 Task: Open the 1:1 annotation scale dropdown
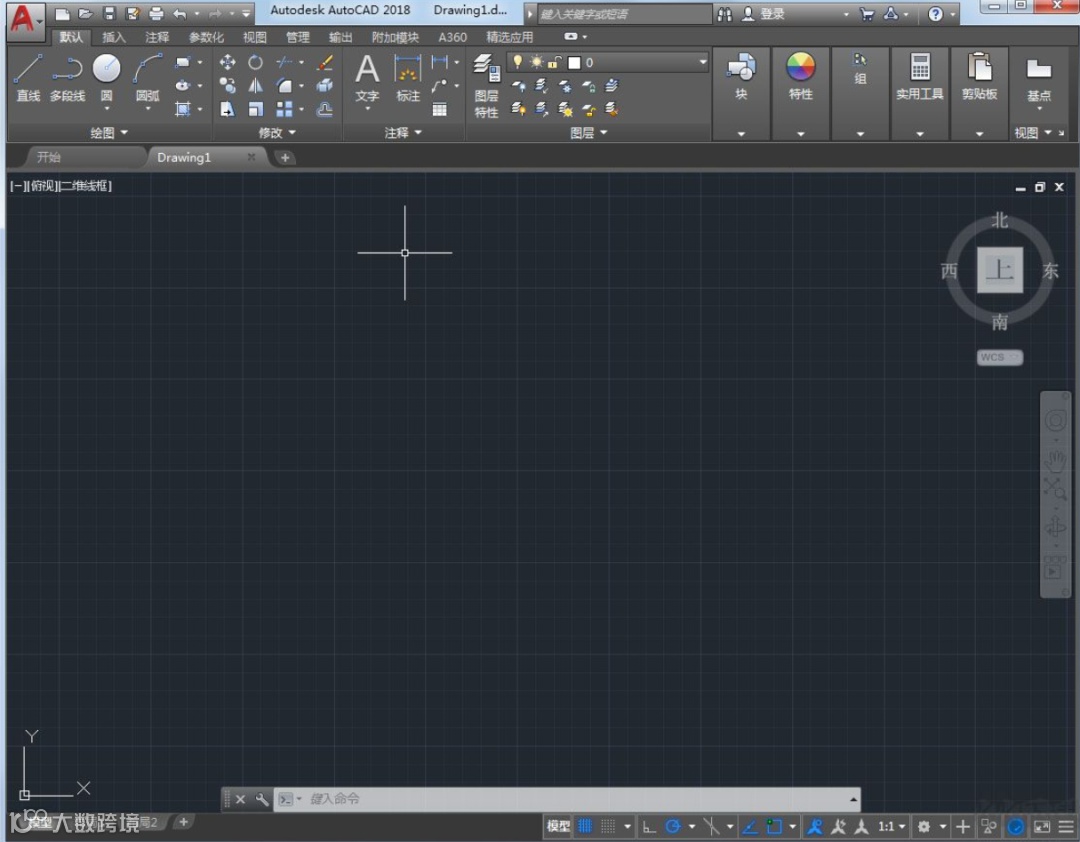click(x=891, y=826)
